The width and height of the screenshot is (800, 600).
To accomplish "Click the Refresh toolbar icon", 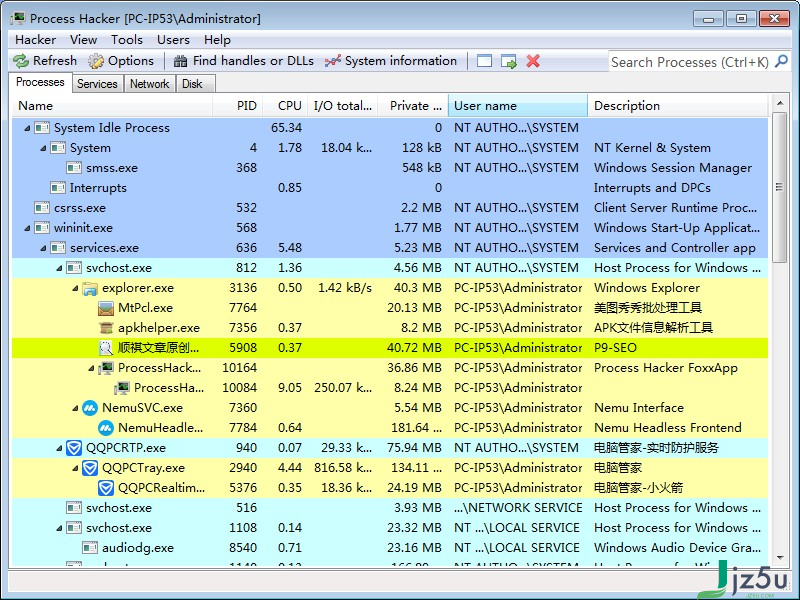I will [x=21, y=61].
